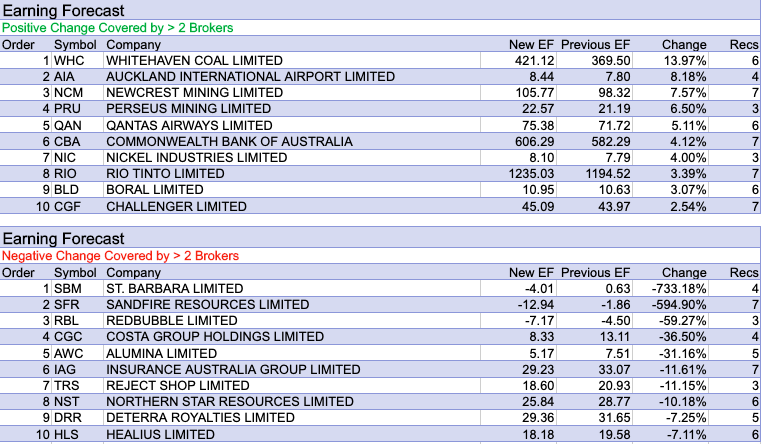Select the Newcrest Mining 7.57% change cell
This screenshot has height=444, width=761.
click(x=686, y=93)
